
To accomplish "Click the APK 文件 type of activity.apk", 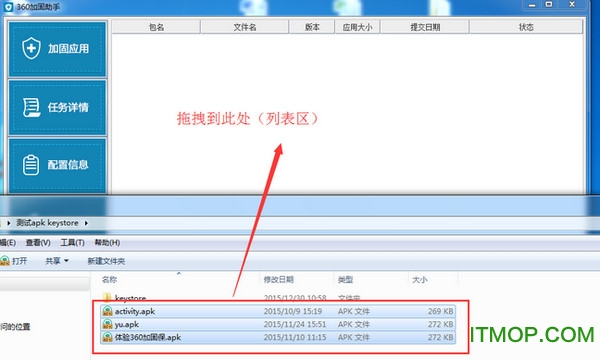I will coord(354,311).
